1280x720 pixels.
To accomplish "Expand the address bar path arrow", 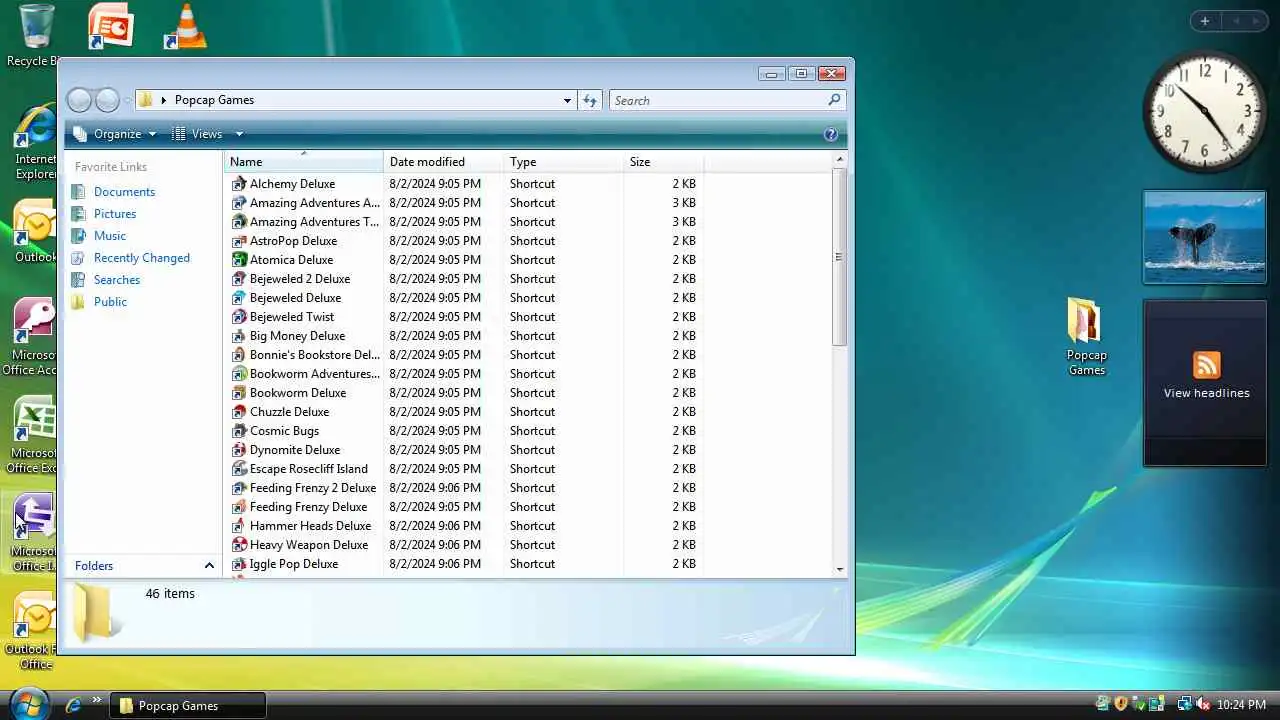I will click(x=163, y=100).
